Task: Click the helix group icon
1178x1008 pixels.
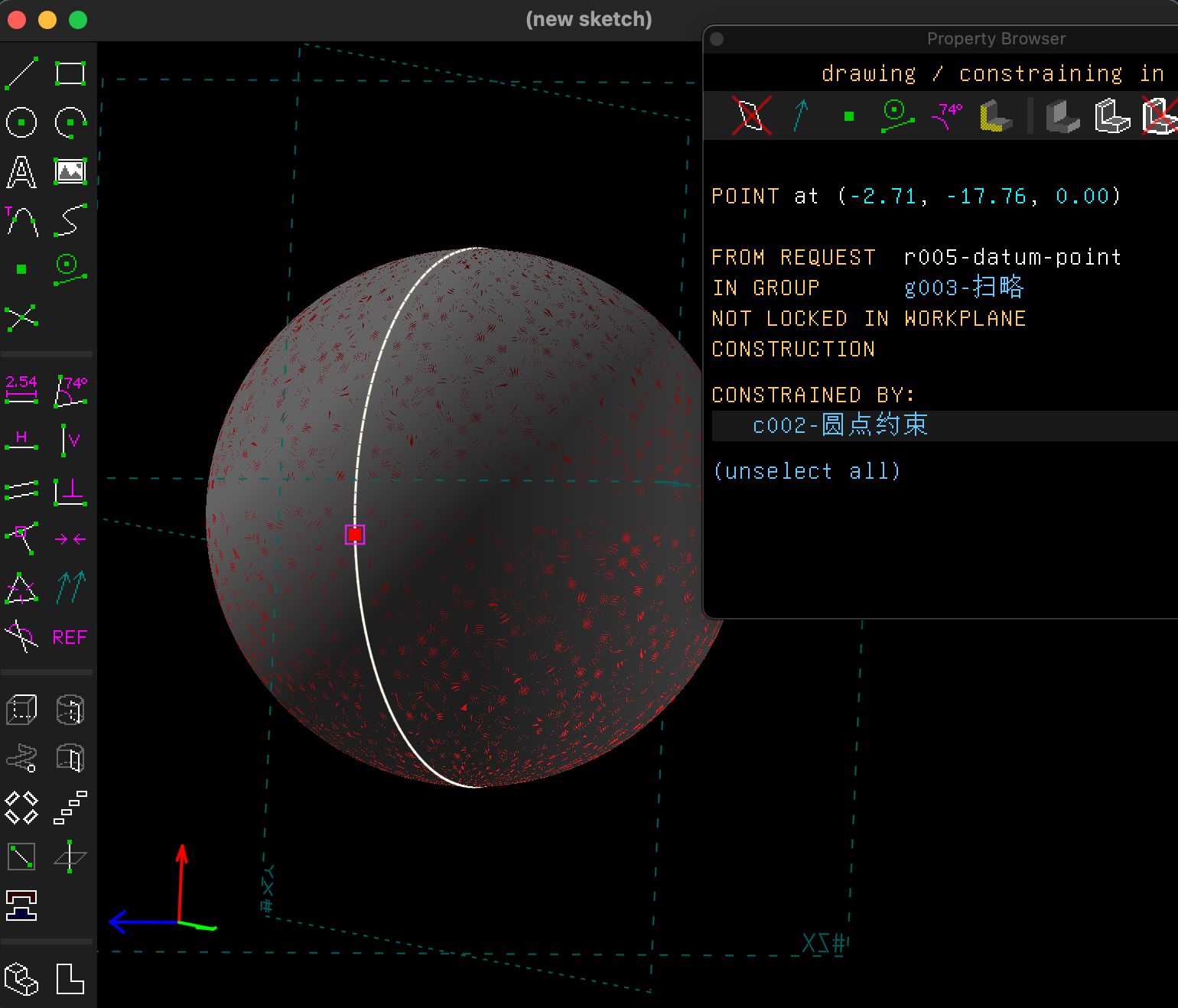Action: click(x=21, y=759)
